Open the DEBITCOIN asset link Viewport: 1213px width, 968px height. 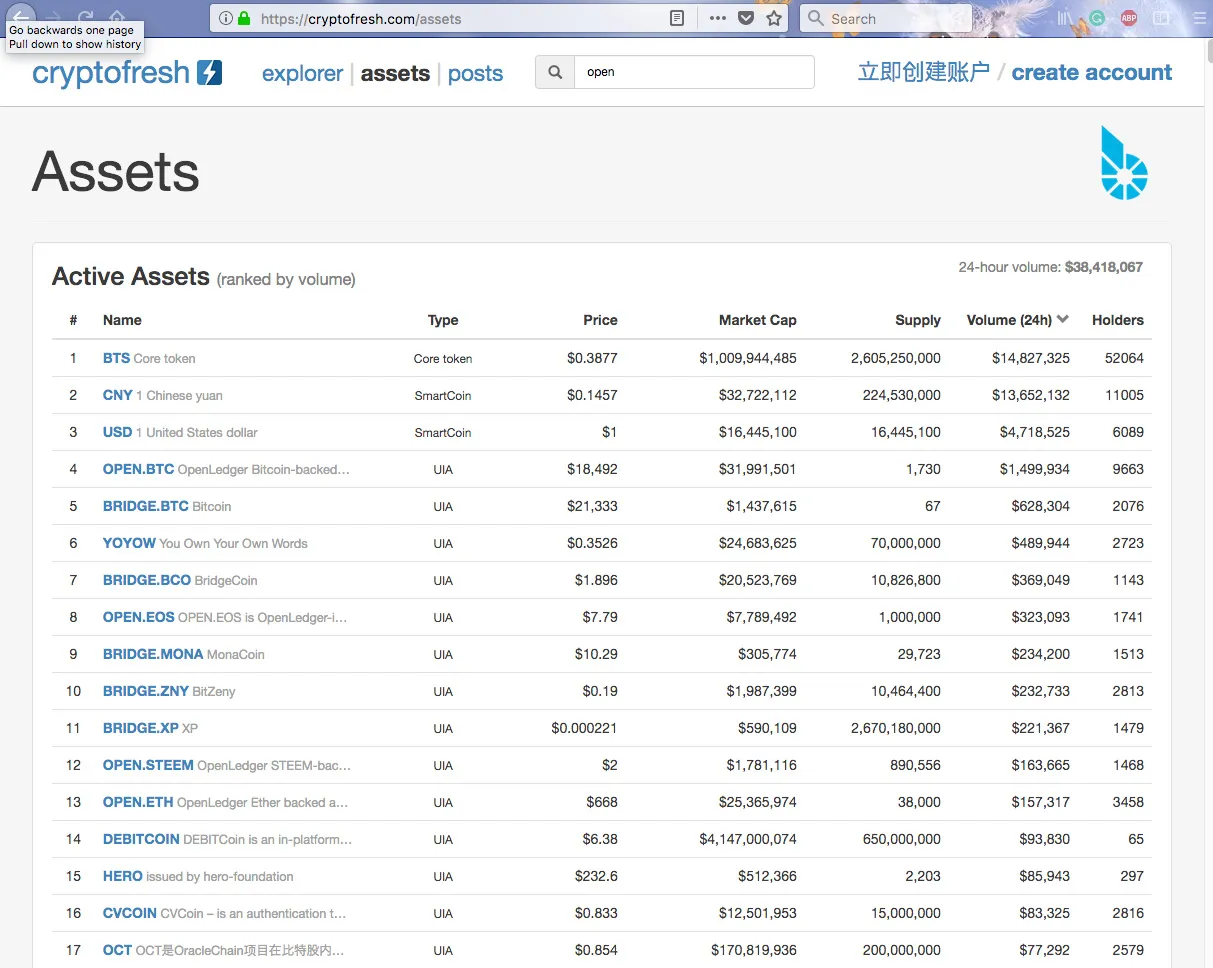click(141, 839)
